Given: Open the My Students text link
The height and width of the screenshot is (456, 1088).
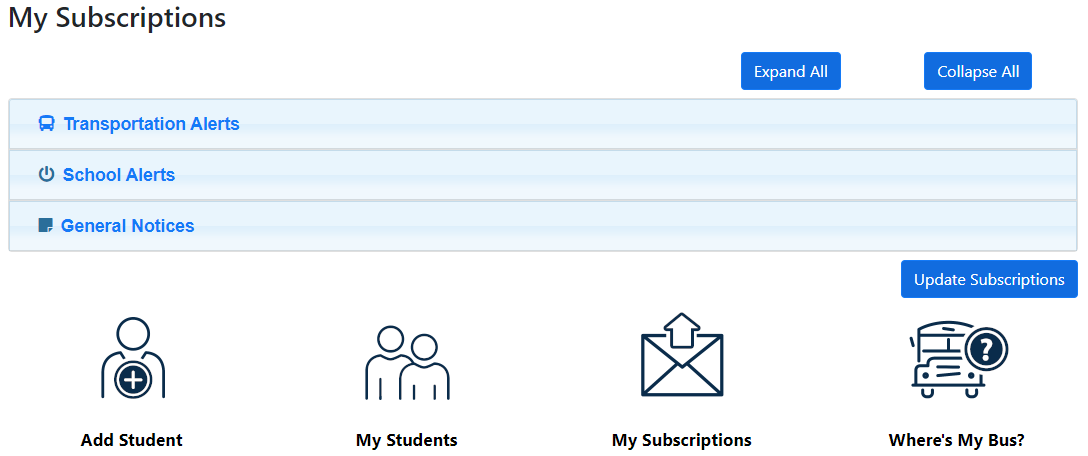Looking at the screenshot, I should point(407,440).
